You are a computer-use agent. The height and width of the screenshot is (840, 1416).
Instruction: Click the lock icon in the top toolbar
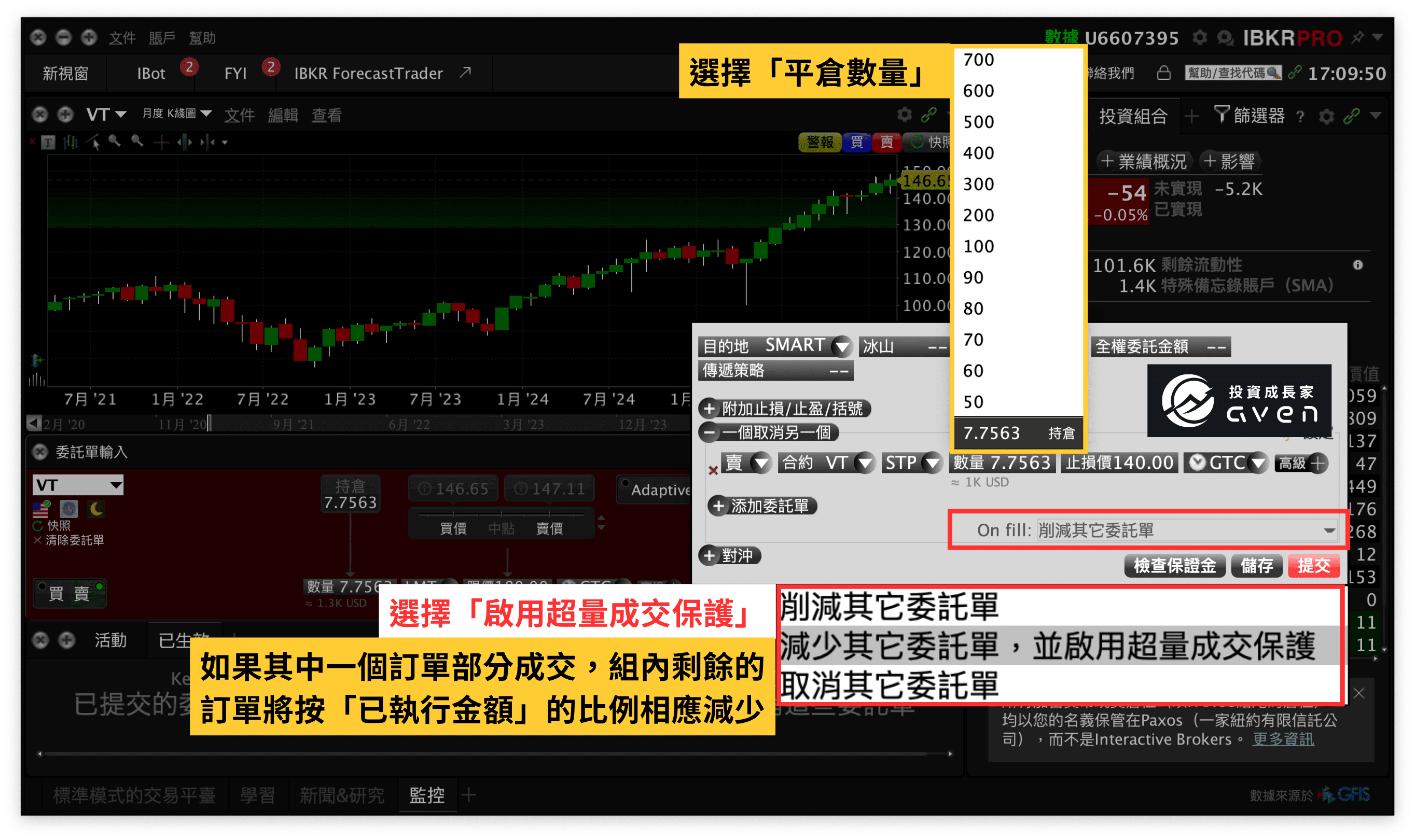[1164, 73]
